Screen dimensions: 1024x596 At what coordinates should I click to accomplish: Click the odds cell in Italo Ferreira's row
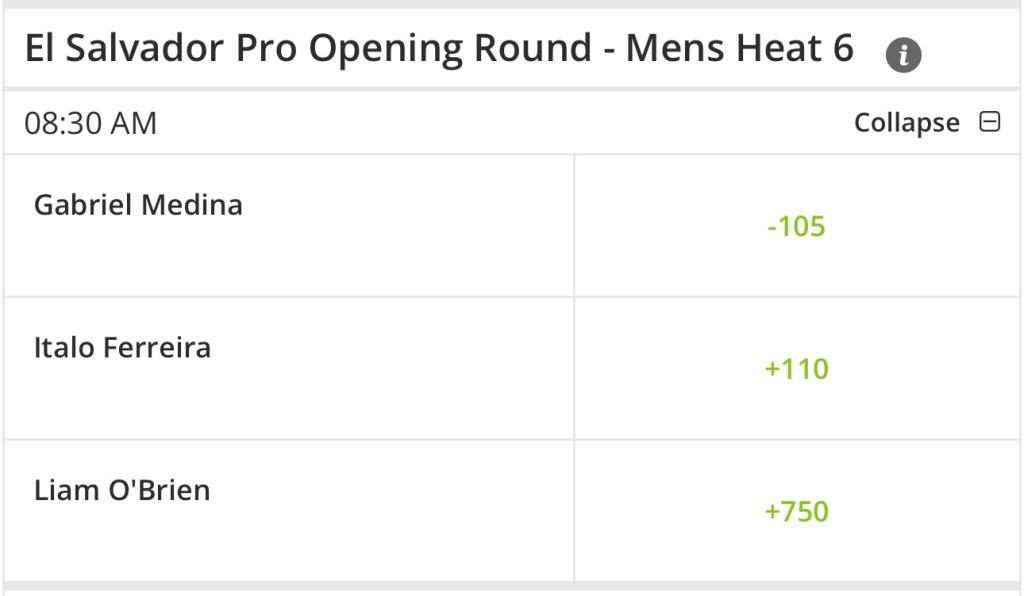coord(796,369)
